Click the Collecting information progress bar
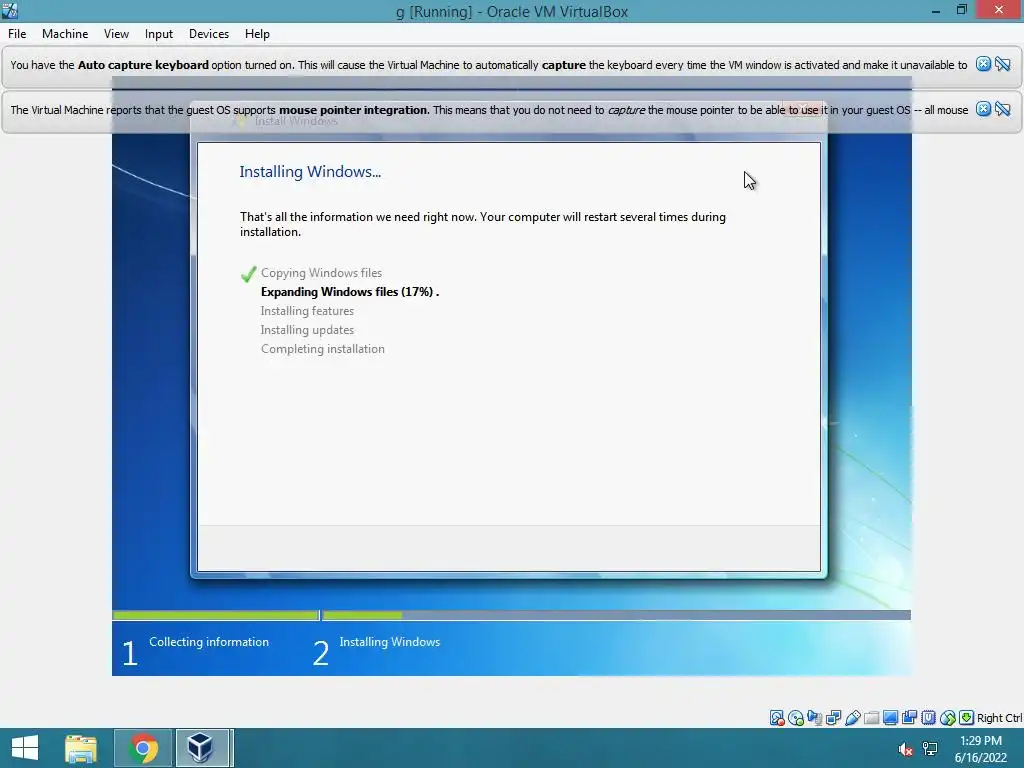This screenshot has height=768, width=1024. pyautogui.click(x=216, y=615)
